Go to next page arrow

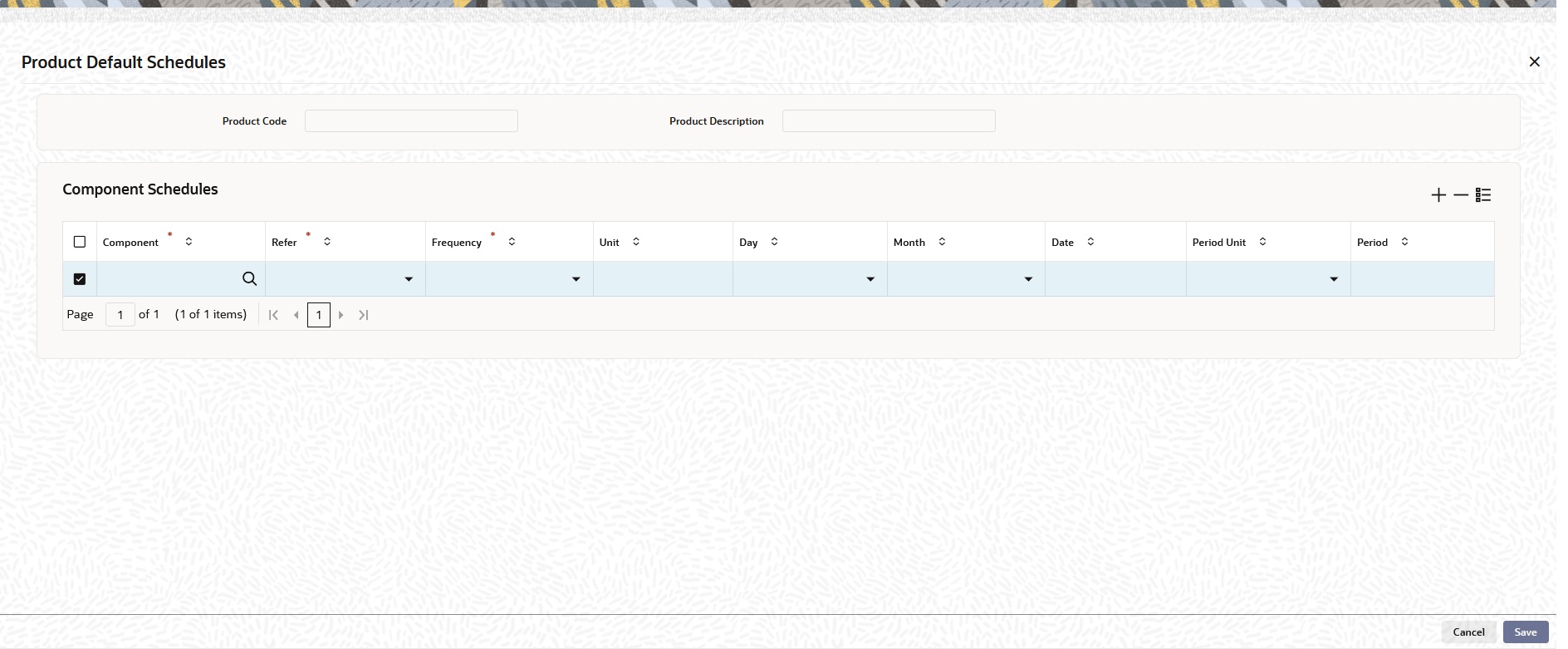(x=341, y=315)
